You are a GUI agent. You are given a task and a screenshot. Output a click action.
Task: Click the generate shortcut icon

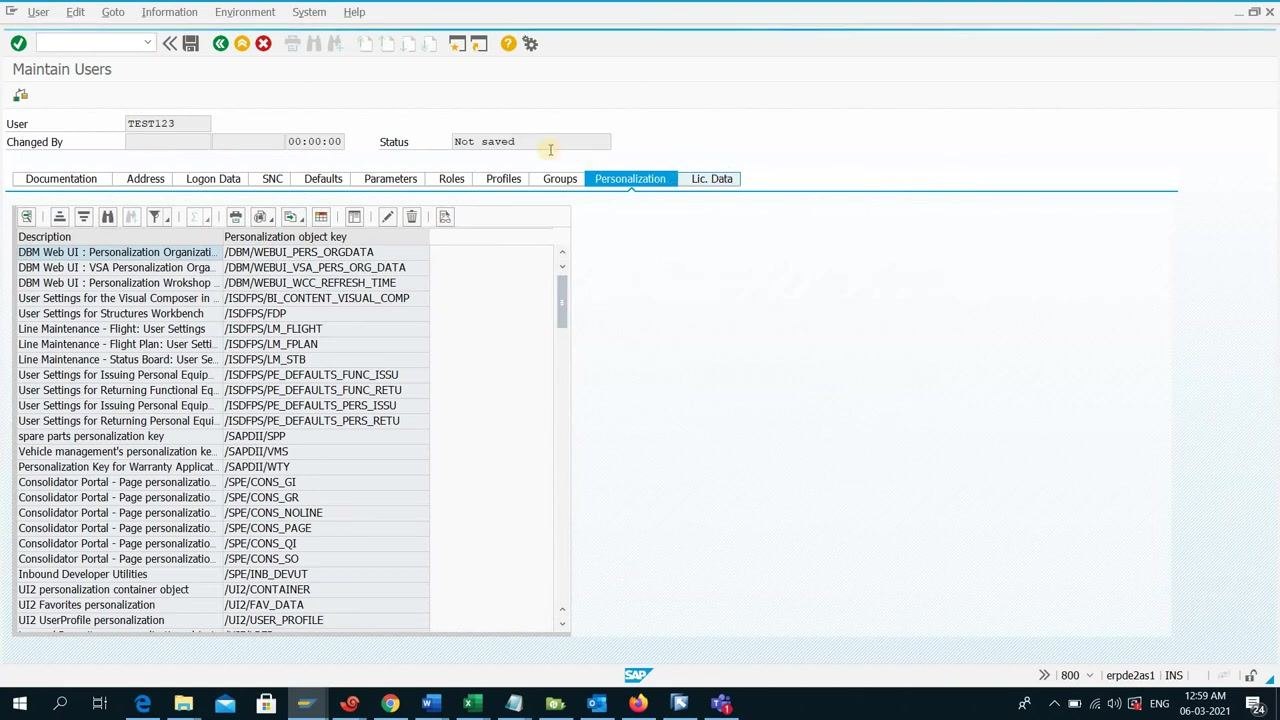(479, 43)
